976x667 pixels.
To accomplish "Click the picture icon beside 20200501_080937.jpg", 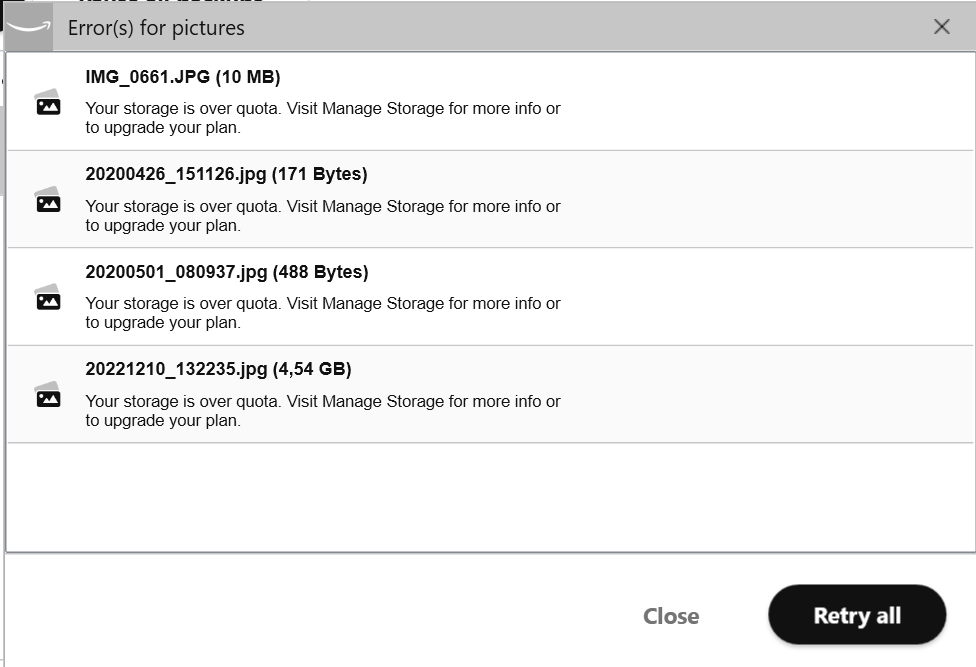I will [x=48, y=297].
